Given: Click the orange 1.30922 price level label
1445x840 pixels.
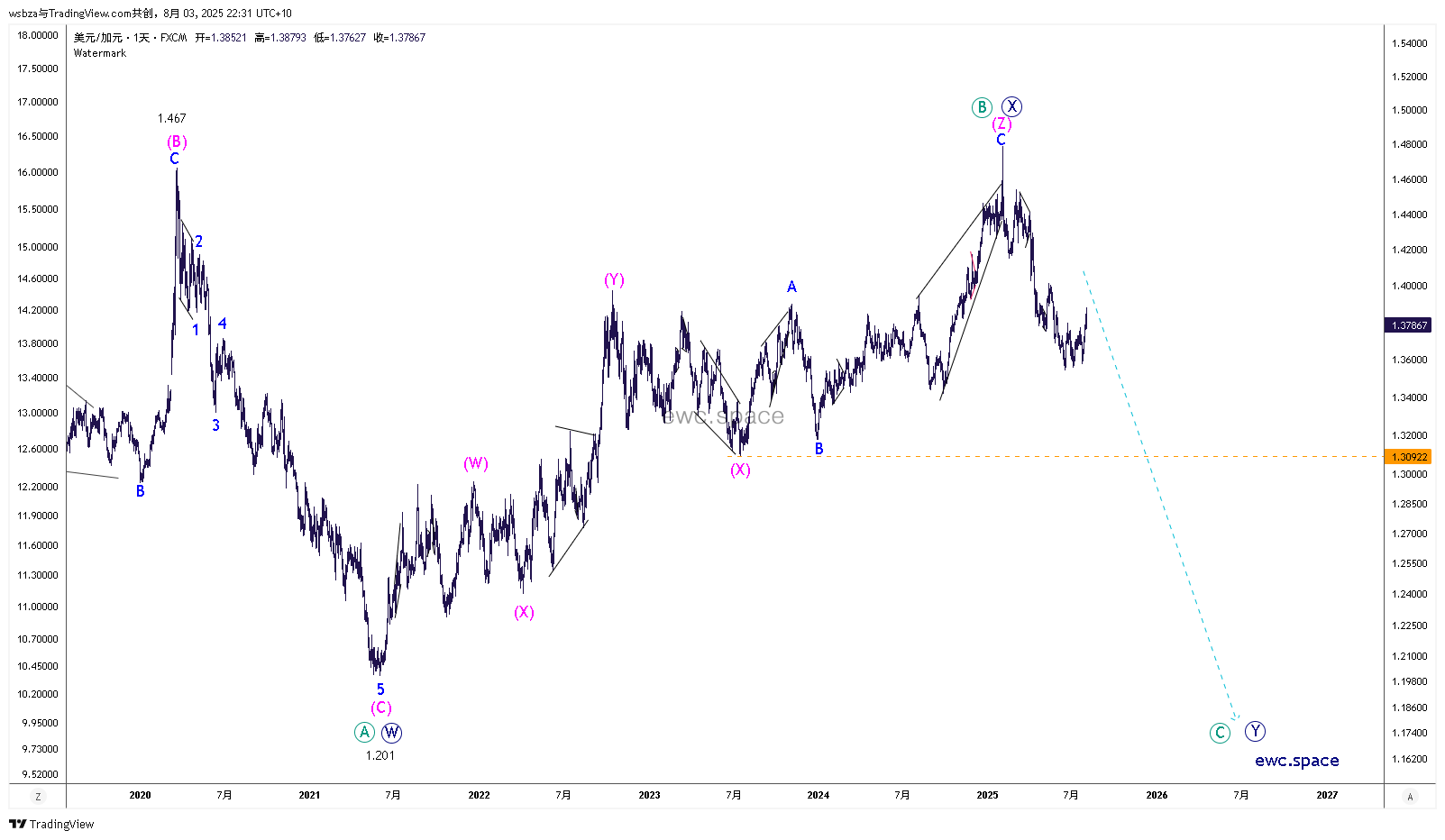Looking at the screenshot, I should [x=1409, y=457].
